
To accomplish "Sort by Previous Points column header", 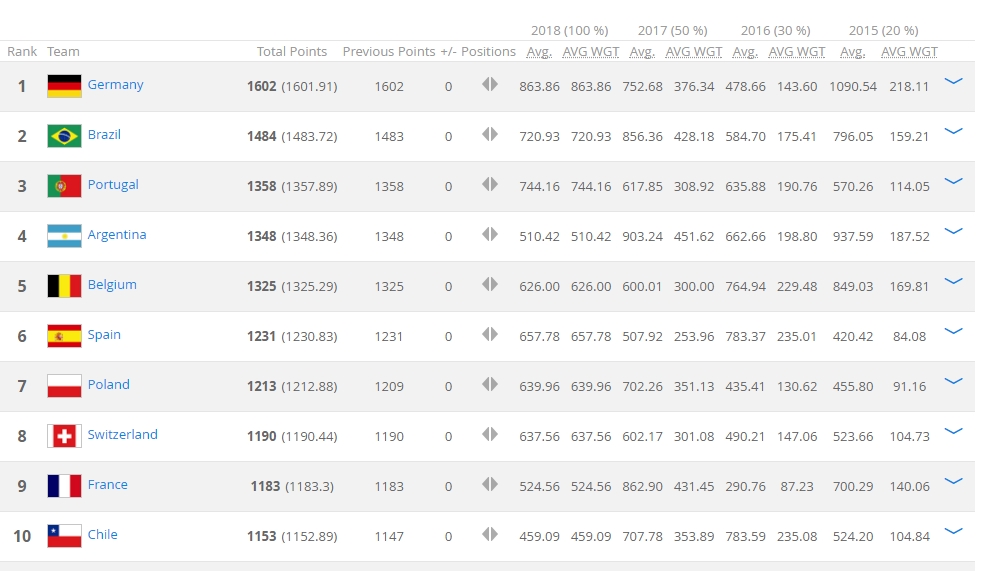I will pos(389,52).
